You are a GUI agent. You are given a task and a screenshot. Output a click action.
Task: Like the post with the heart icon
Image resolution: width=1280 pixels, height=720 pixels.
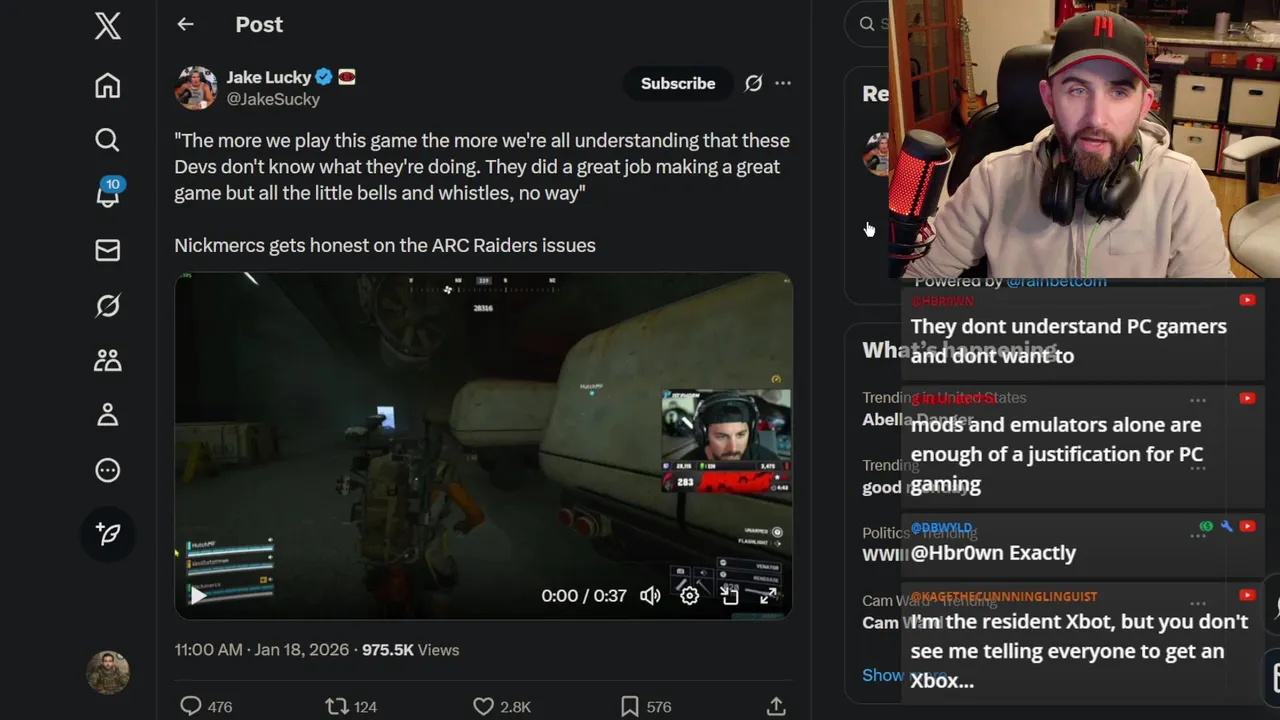pos(483,707)
